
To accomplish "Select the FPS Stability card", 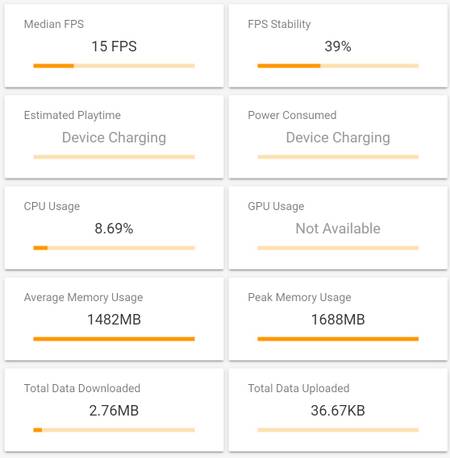I will (338, 46).
